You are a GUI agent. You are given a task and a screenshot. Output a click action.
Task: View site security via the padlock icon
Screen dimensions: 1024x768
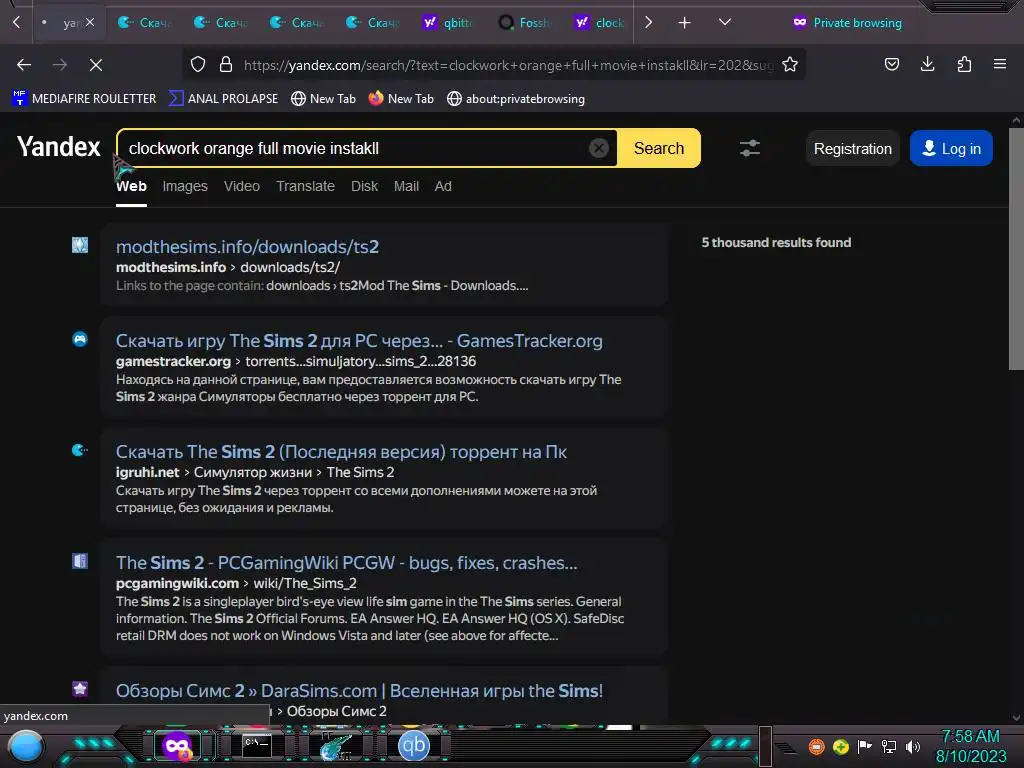(226, 65)
